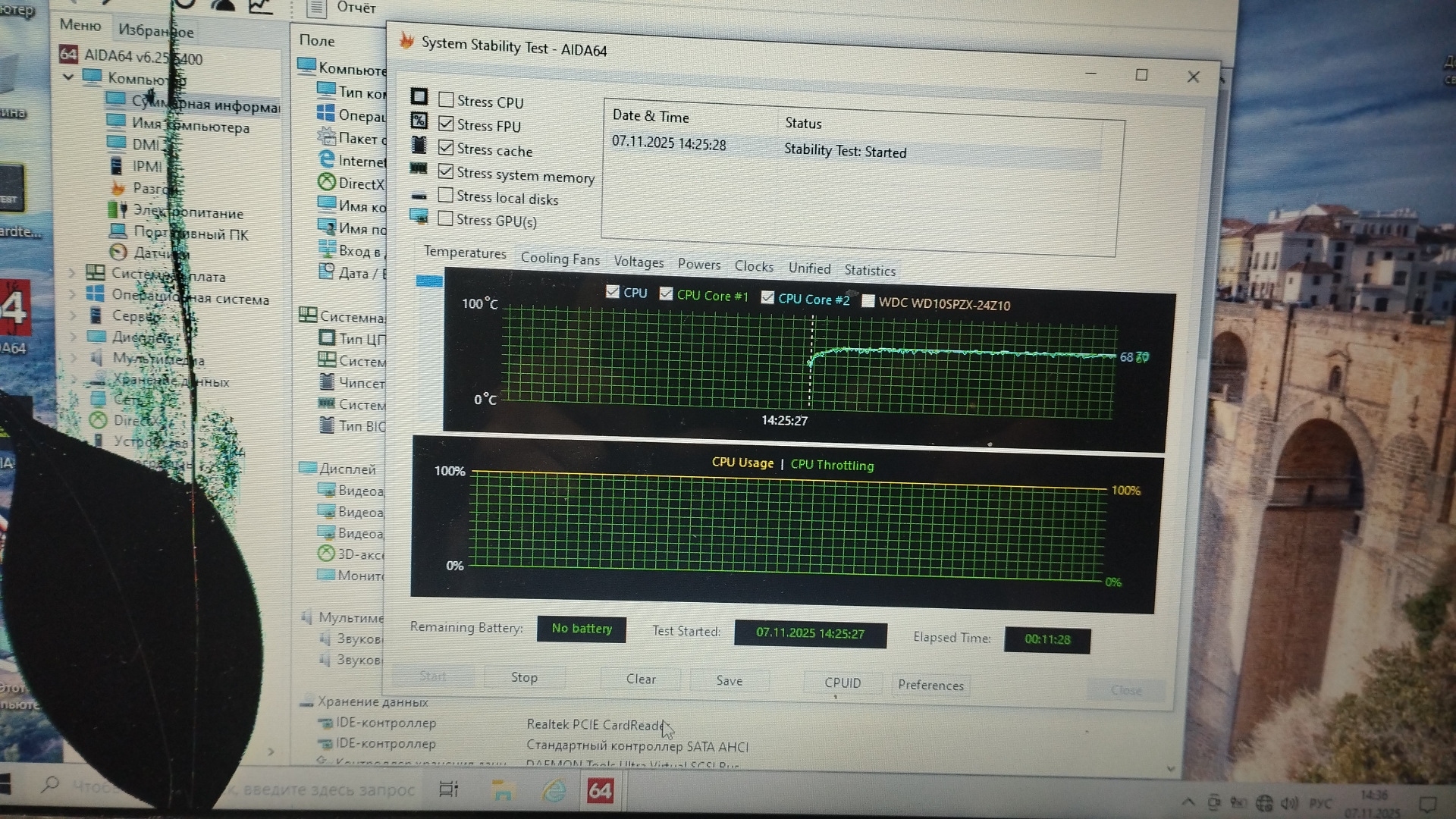Uncheck Stress system memory option
Screen dimensions: 1456x819
(x=446, y=171)
